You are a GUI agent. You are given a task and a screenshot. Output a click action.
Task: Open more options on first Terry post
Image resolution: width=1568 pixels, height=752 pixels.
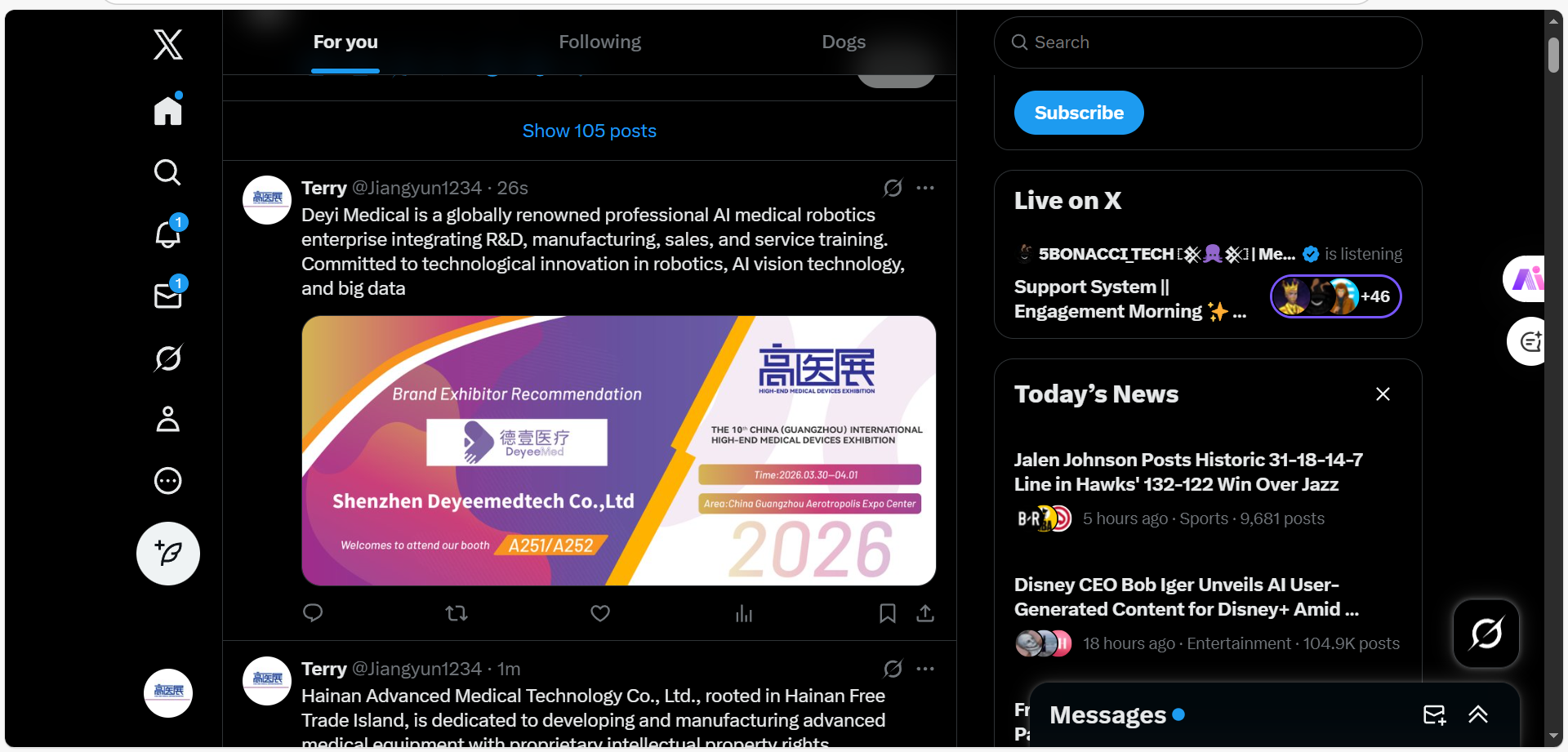925,188
